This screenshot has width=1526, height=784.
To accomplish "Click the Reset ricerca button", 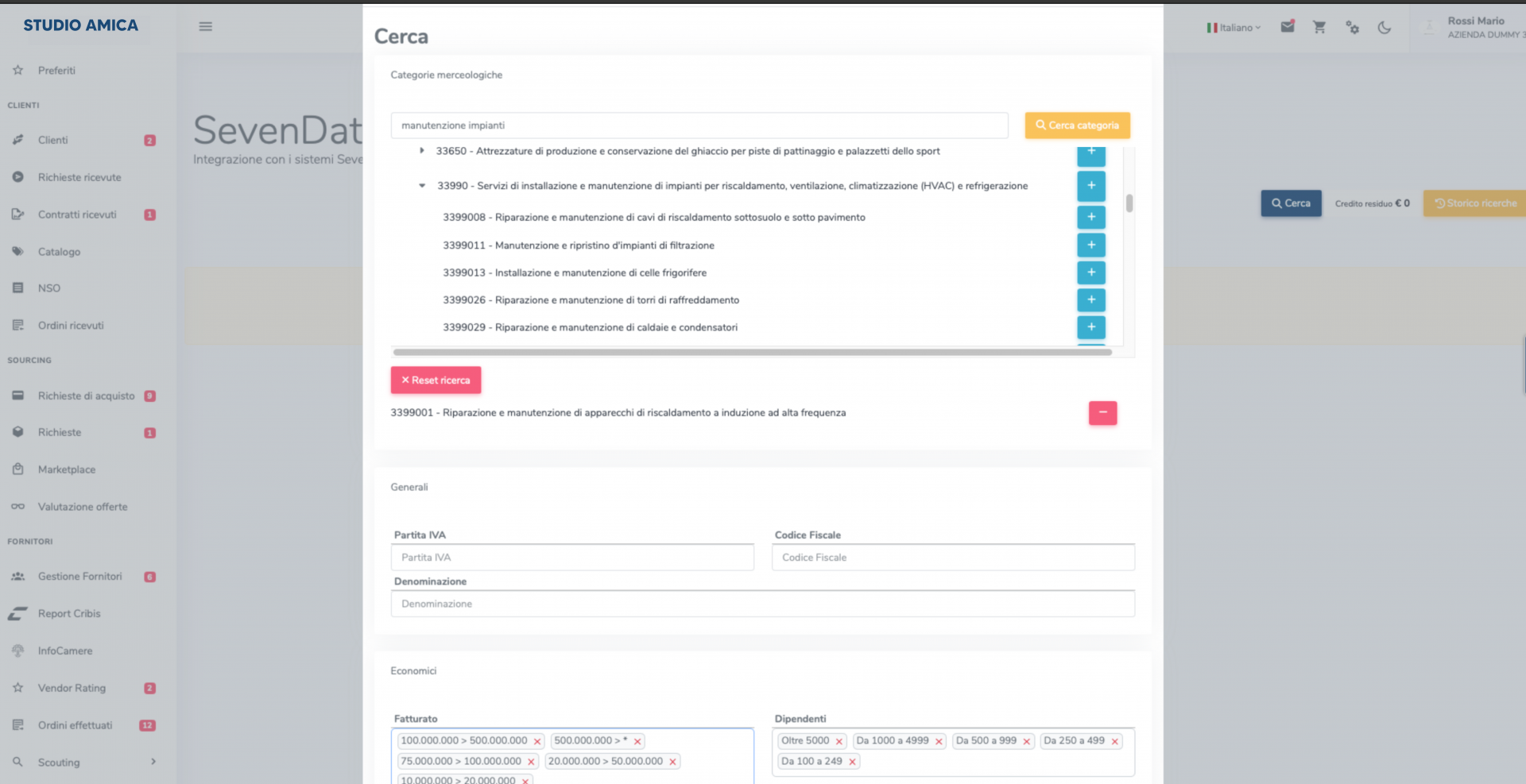I will [x=436, y=380].
